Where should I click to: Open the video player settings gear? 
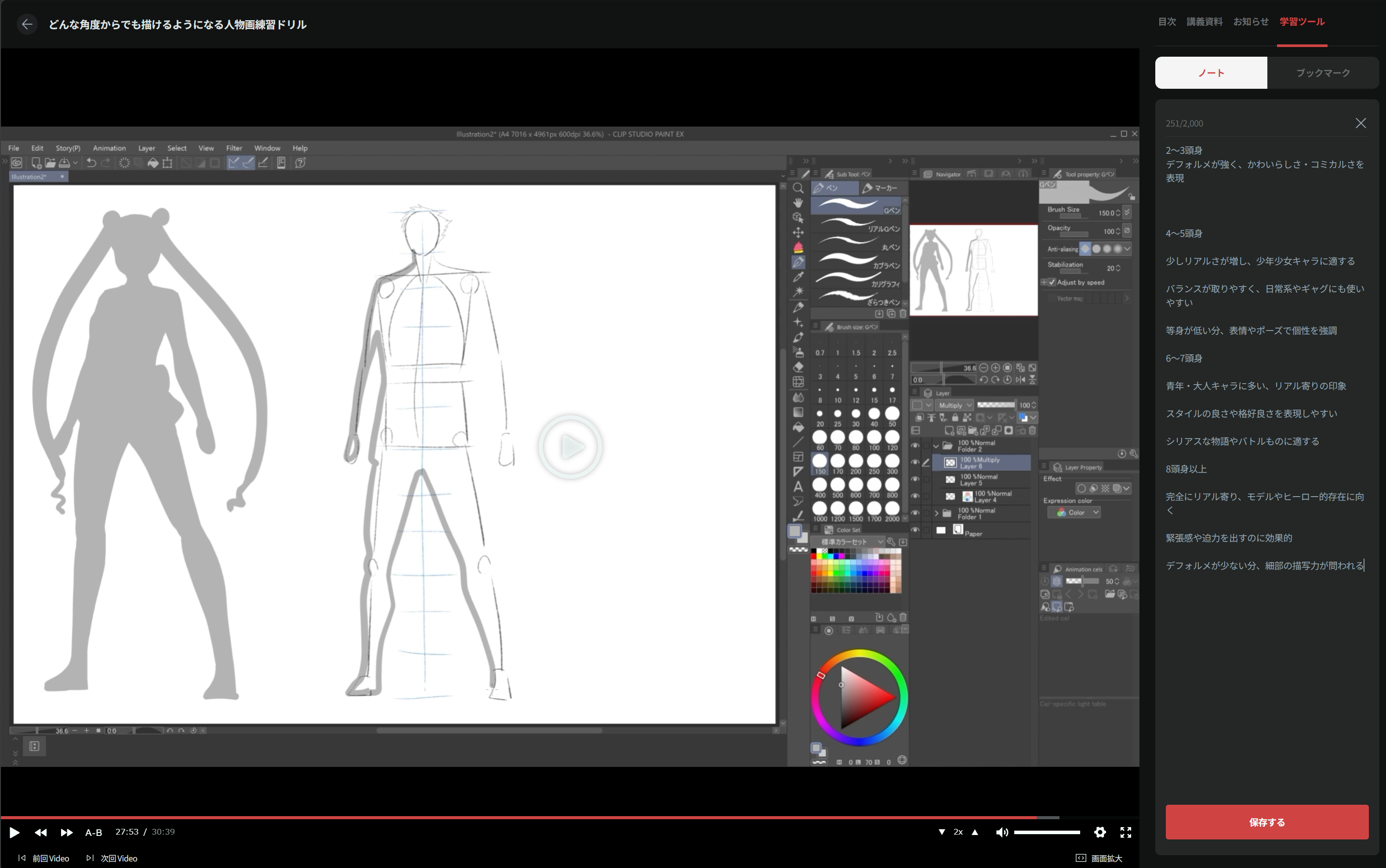pos(1099,832)
